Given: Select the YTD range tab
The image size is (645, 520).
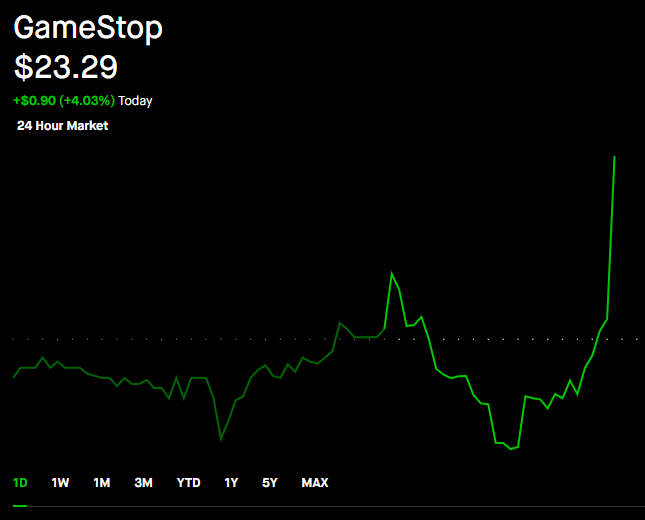Looking at the screenshot, I should (x=188, y=483).
